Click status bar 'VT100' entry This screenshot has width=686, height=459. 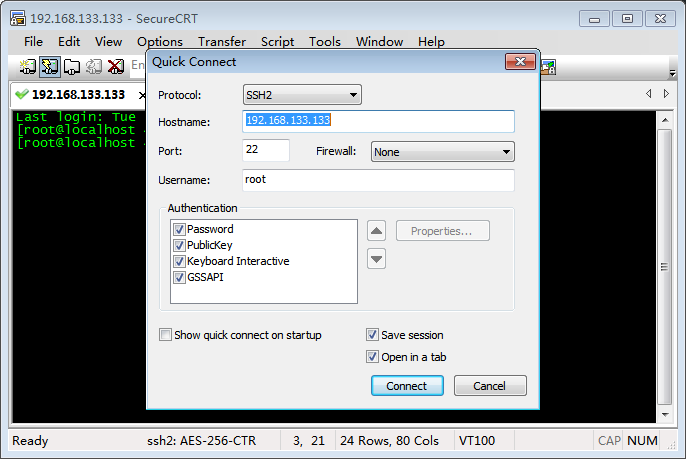[x=477, y=441]
